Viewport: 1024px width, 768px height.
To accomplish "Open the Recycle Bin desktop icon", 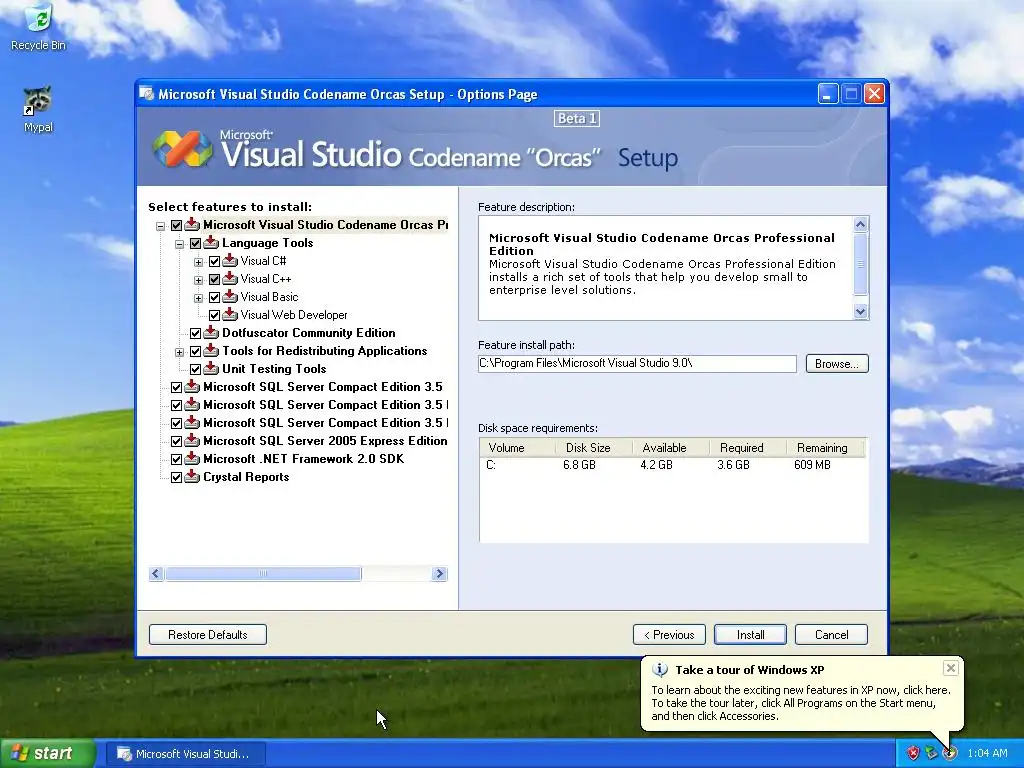I will point(38,27).
